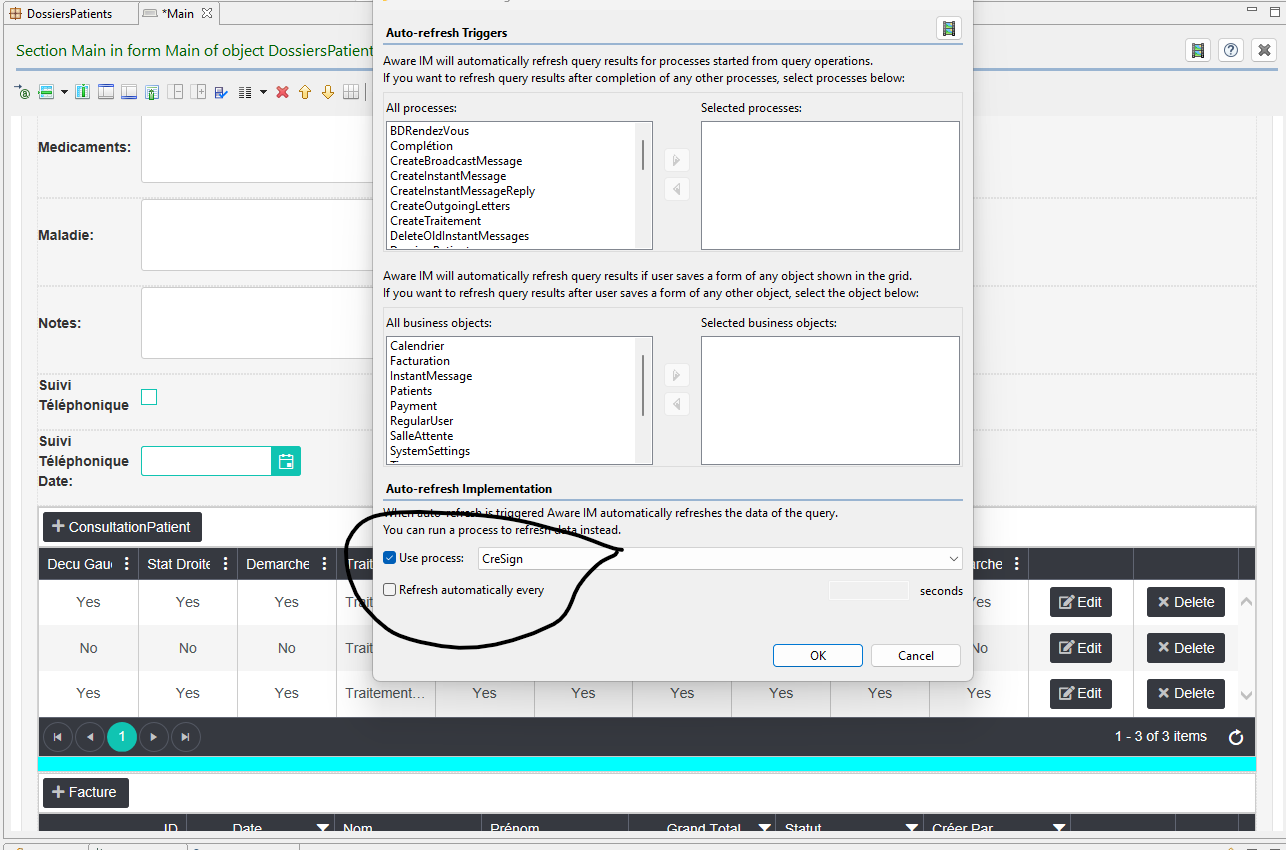Click the + ConsultationPatient button
The image size is (1286, 850).
tap(123, 527)
